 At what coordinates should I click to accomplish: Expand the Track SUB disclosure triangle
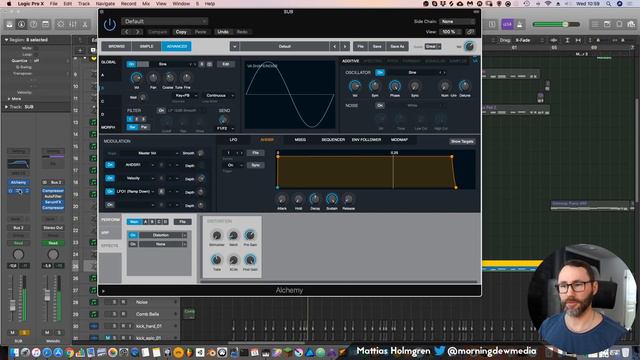[6, 107]
